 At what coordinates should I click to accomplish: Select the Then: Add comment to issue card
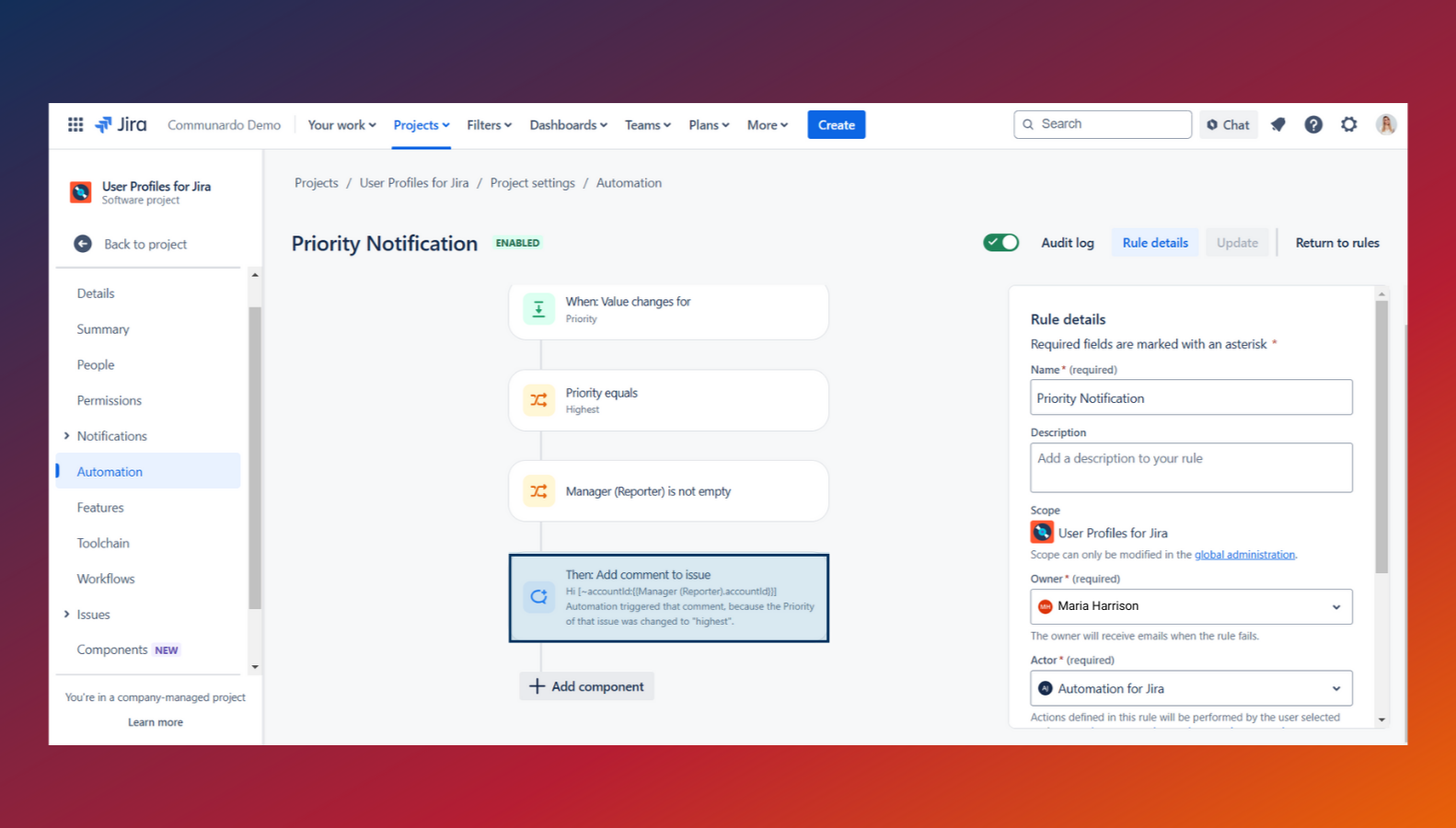pos(669,598)
